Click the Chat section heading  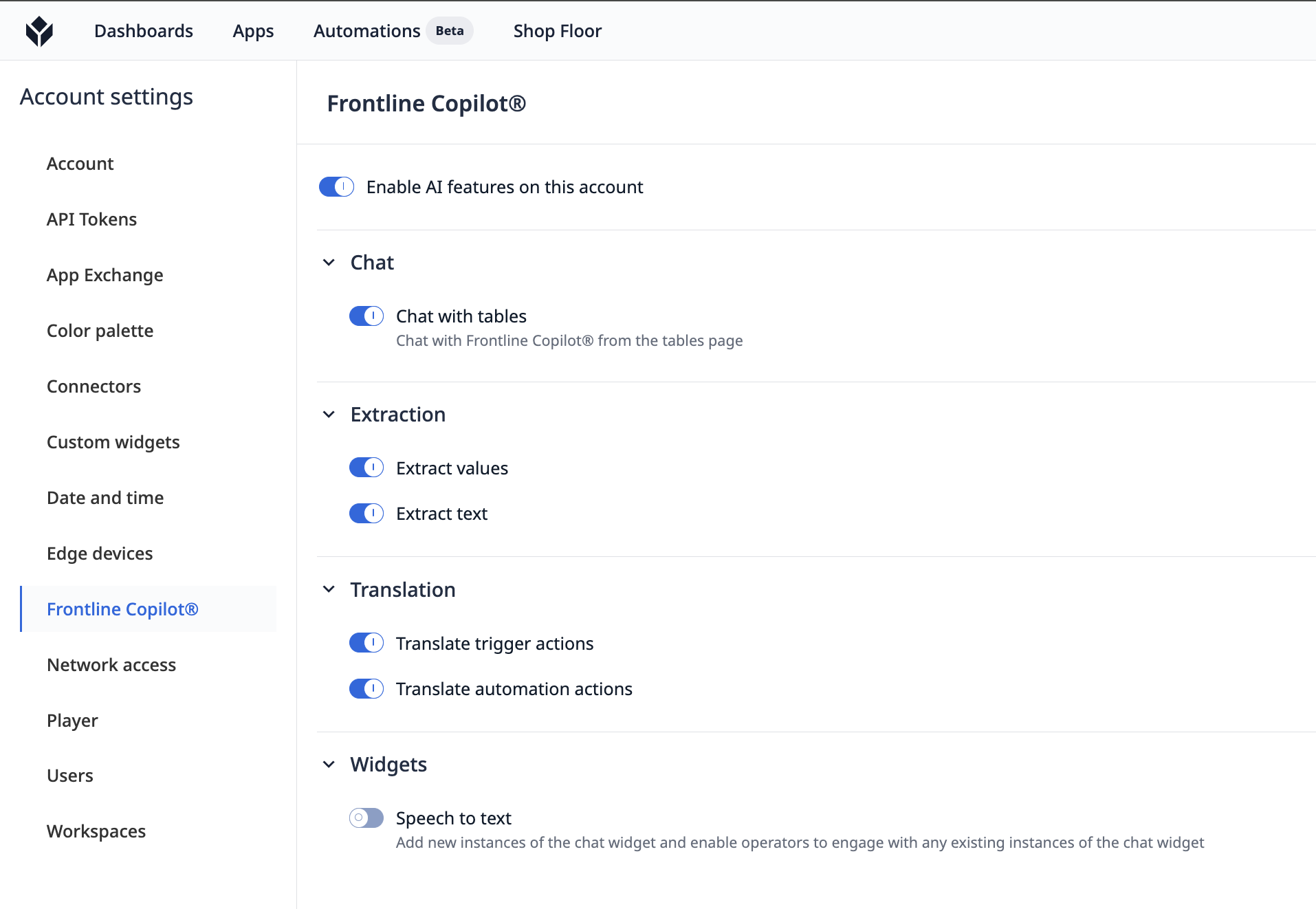click(372, 263)
